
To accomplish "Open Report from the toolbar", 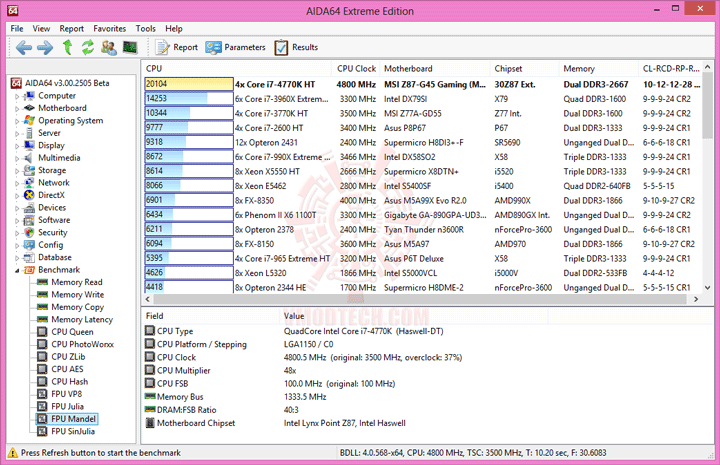I will point(177,47).
